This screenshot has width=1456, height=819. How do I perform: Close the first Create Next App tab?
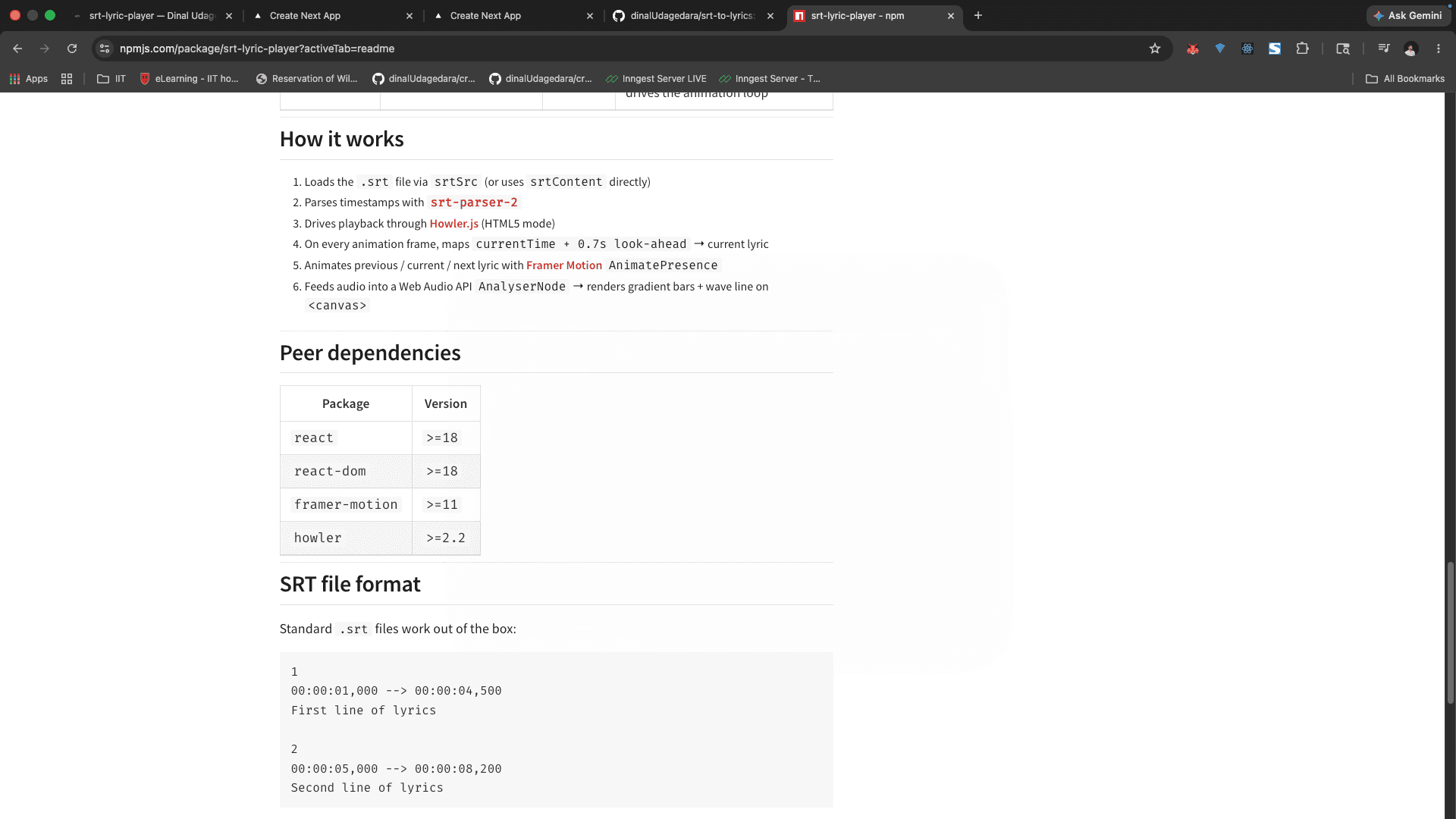pyautogui.click(x=409, y=16)
